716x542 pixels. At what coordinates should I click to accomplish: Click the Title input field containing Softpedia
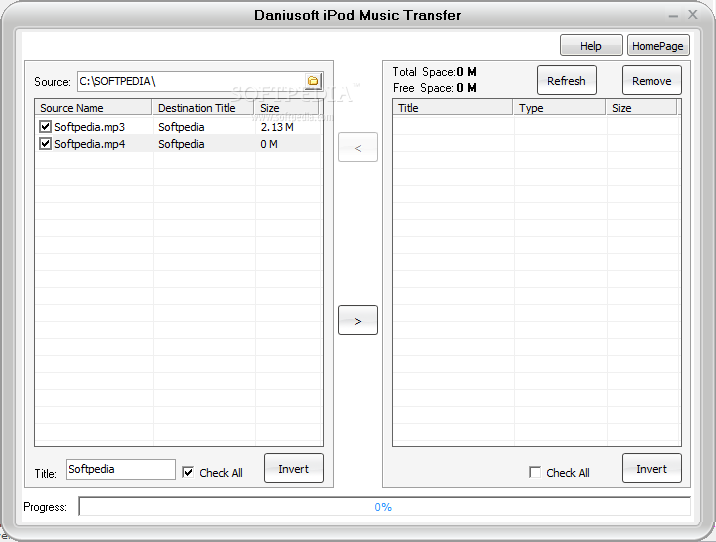click(120, 469)
